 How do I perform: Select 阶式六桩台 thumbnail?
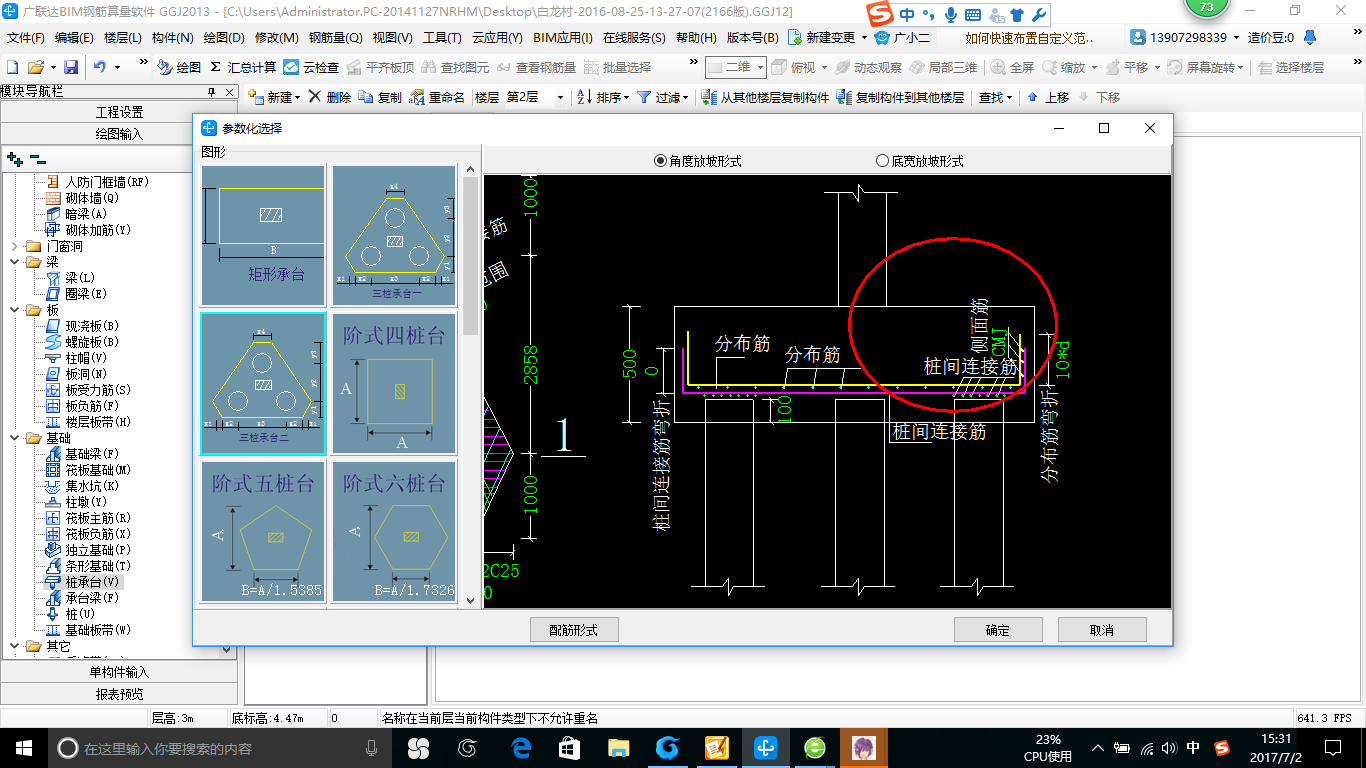click(x=394, y=531)
